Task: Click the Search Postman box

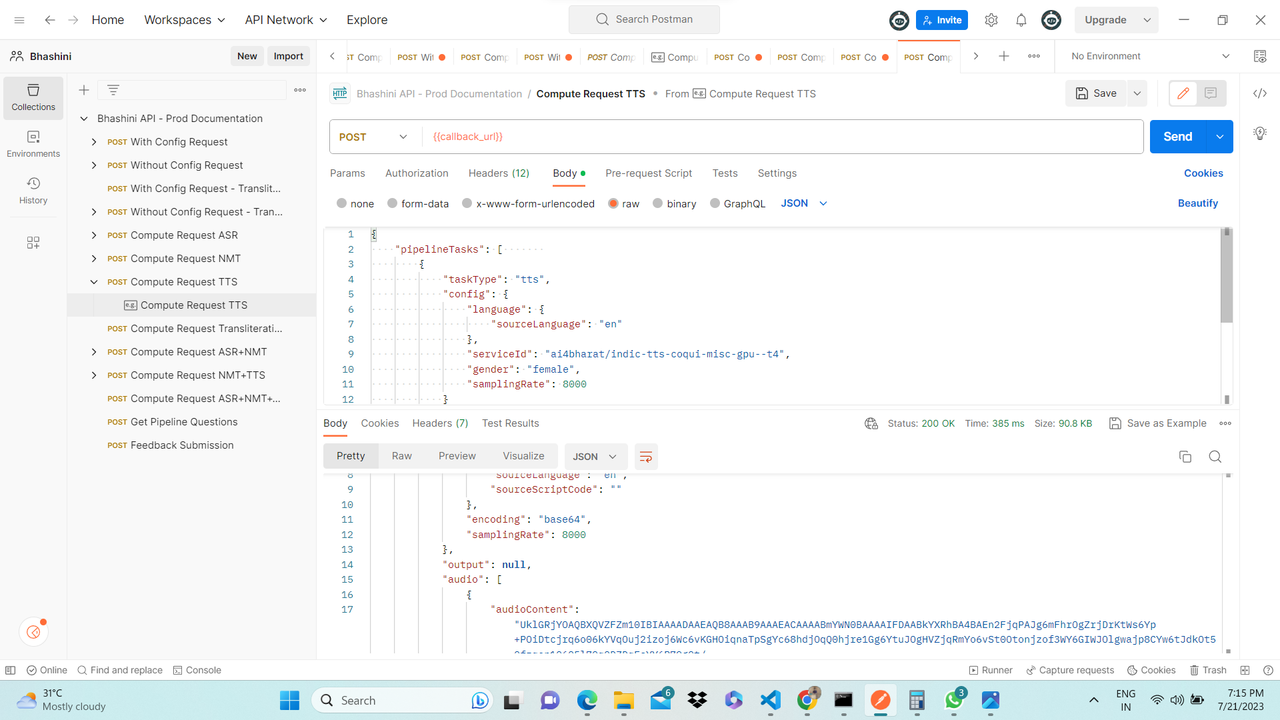Action: pos(645,19)
